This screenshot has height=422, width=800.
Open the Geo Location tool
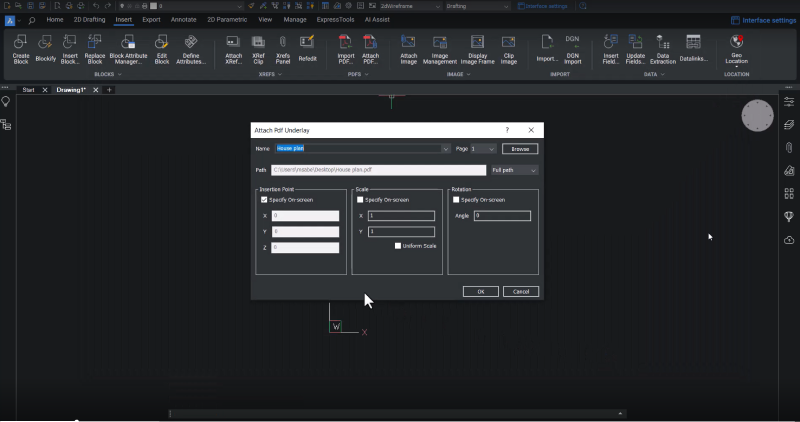pyautogui.click(x=736, y=49)
